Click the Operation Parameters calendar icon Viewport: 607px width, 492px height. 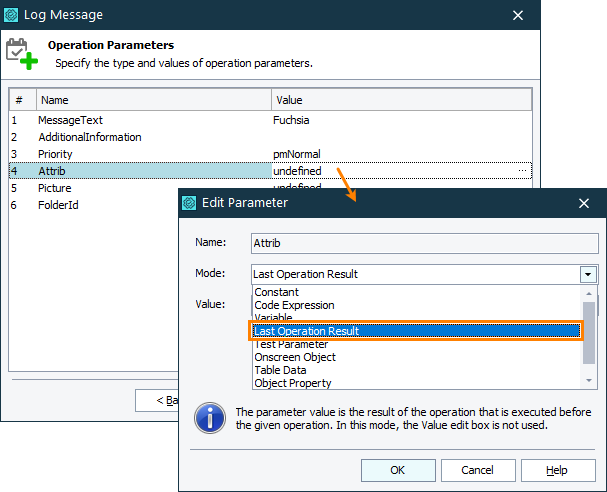[22, 54]
